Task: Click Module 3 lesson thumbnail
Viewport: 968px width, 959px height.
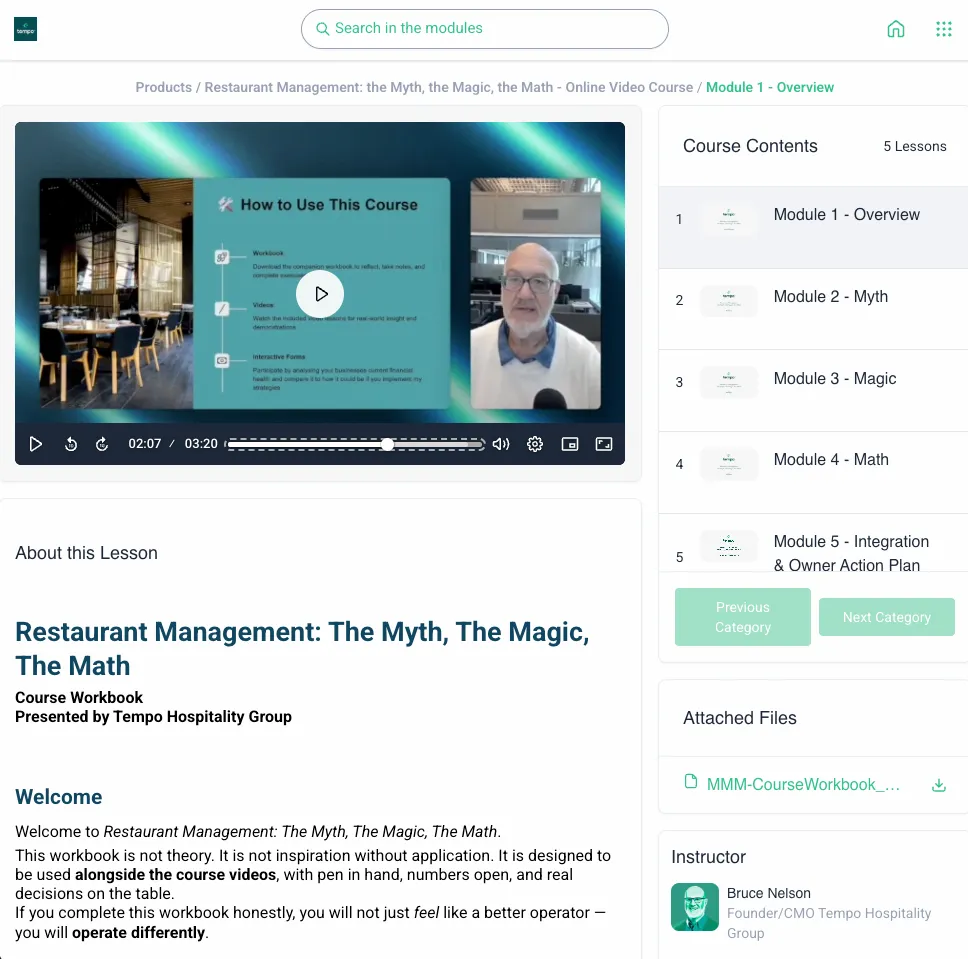Action: [x=728, y=382]
